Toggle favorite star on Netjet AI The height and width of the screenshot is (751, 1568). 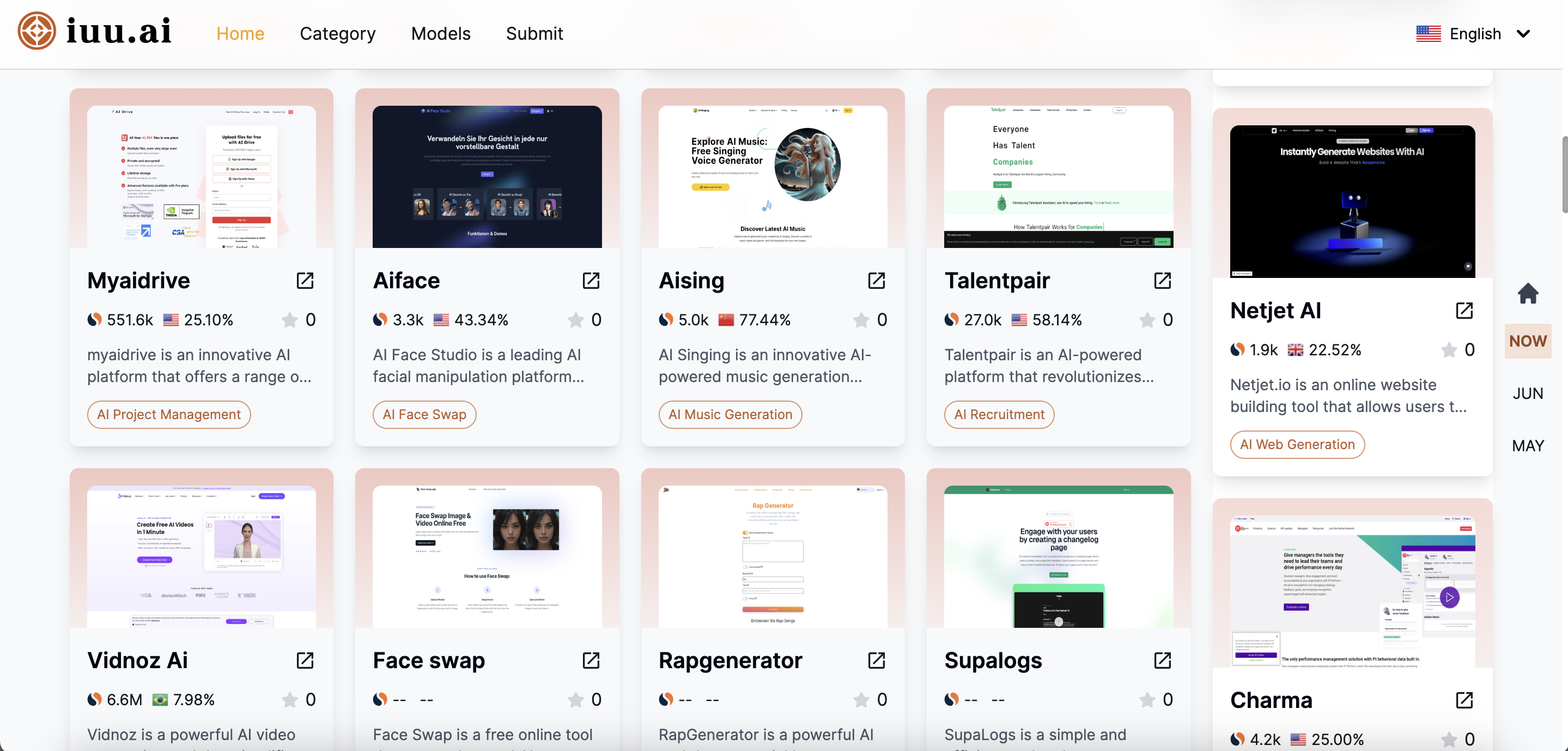[1449, 350]
